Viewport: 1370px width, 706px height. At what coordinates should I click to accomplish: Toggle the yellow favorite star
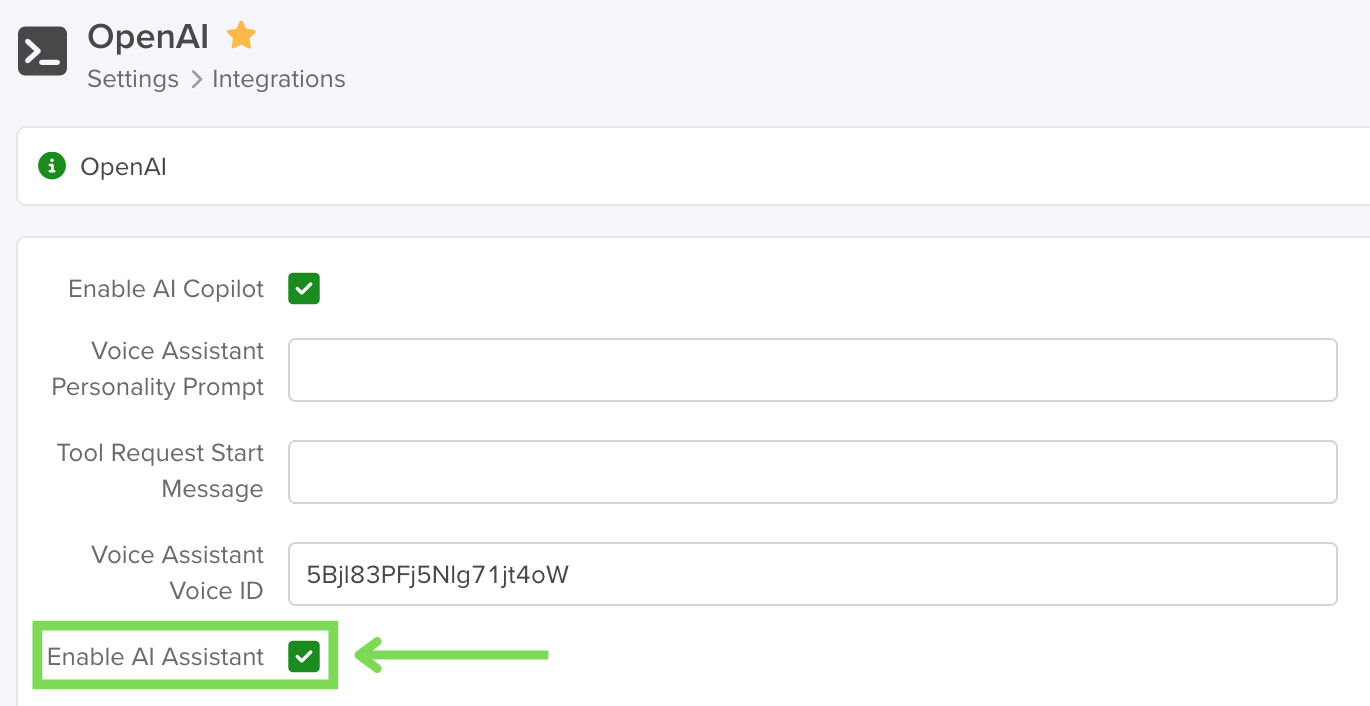pos(241,37)
